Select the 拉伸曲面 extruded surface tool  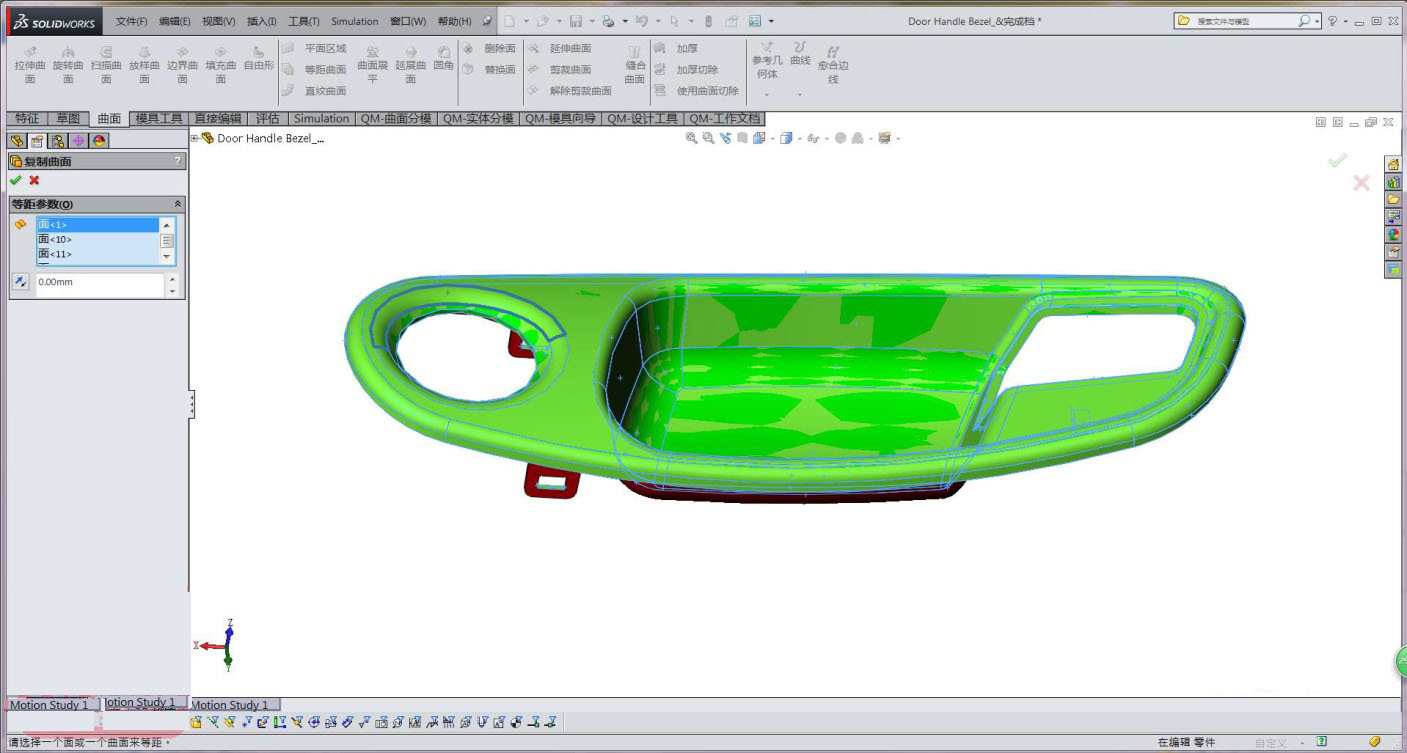[30, 65]
